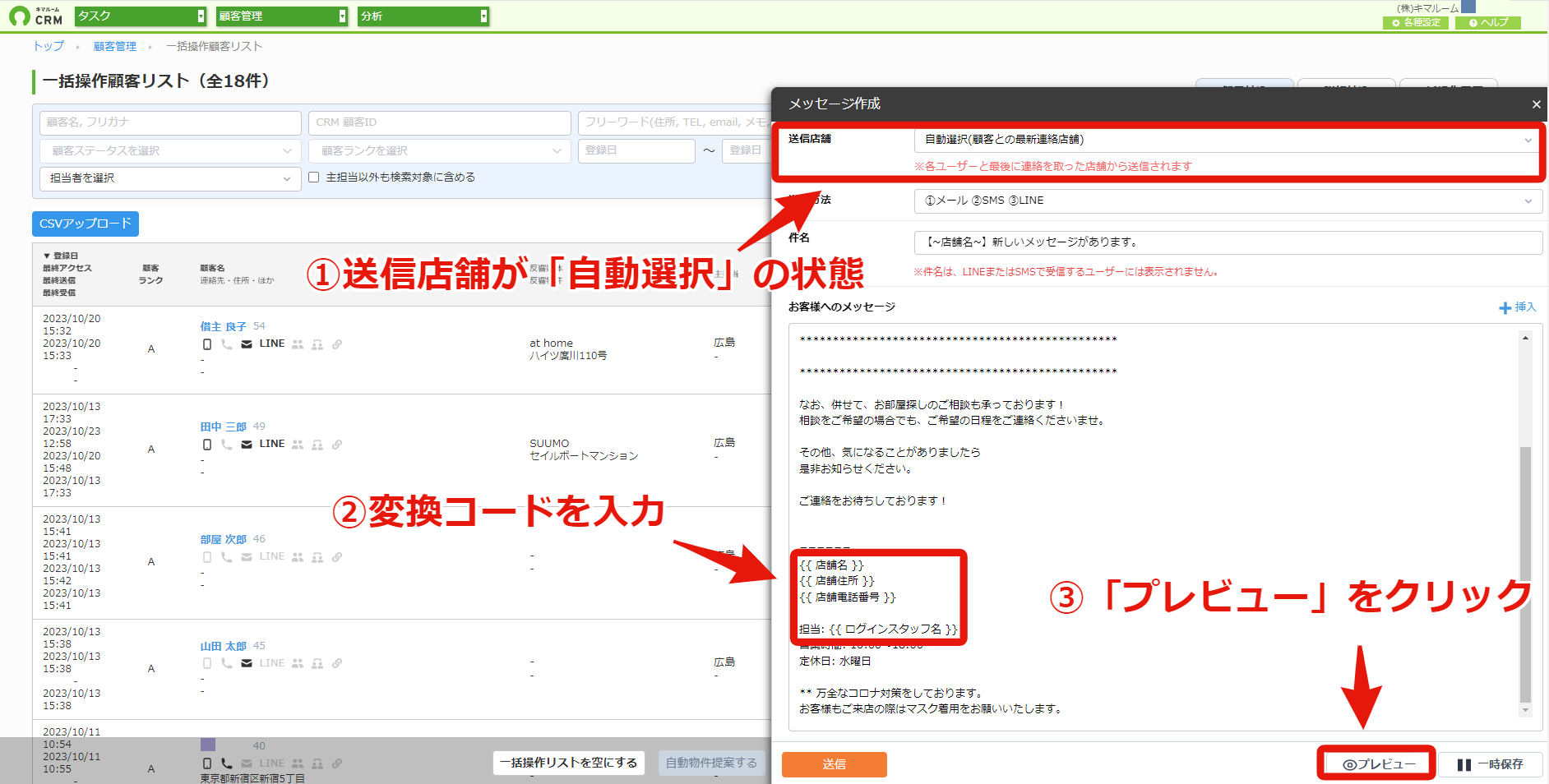Click mail envelope icon for 山田 太郎
Image resolution: width=1549 pixels, height=784 pixels.
click(247, 663)
